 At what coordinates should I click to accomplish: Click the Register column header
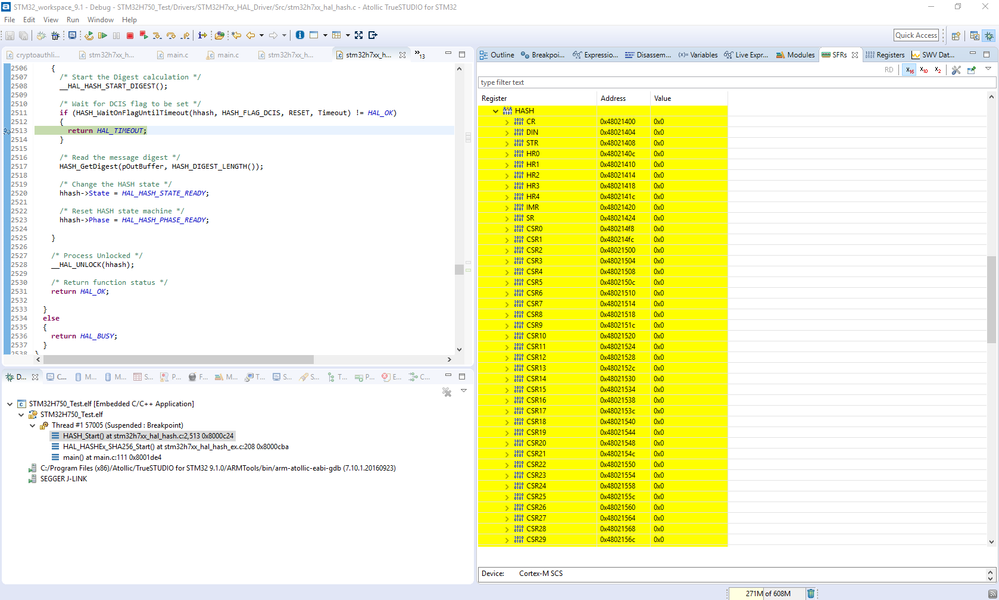point(537,98)
